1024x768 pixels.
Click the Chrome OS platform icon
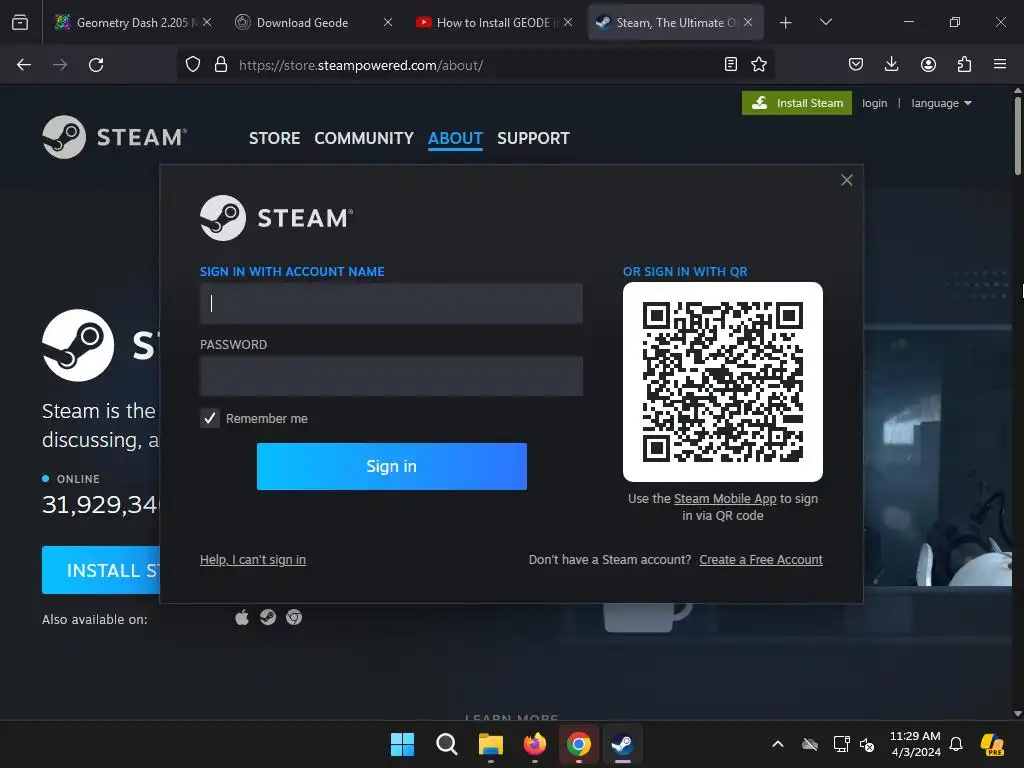pos(294,617)
